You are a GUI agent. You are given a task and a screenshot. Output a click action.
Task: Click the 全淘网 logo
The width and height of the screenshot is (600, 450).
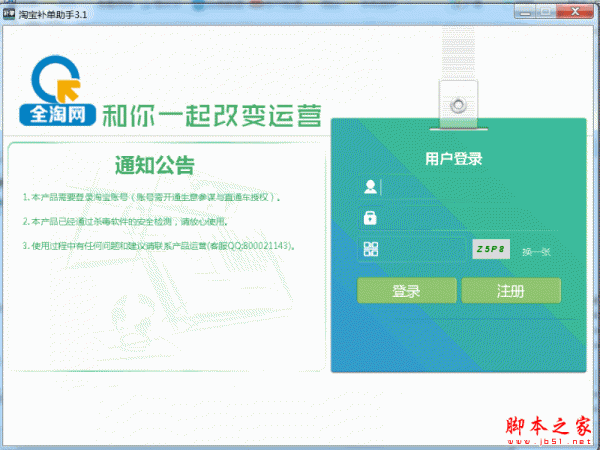point(57,91)
